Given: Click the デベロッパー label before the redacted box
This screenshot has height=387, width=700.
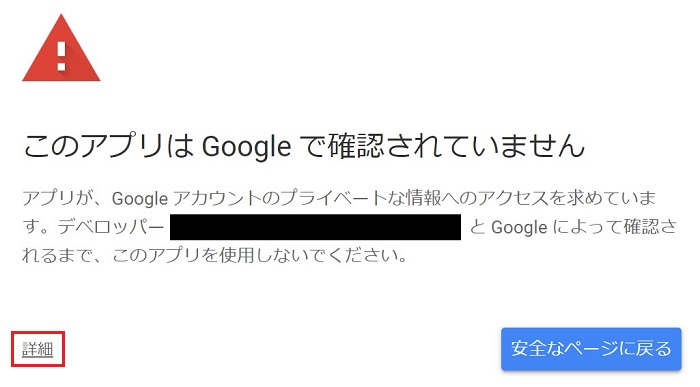Looking at the screenshot, I should click(111, 228).
